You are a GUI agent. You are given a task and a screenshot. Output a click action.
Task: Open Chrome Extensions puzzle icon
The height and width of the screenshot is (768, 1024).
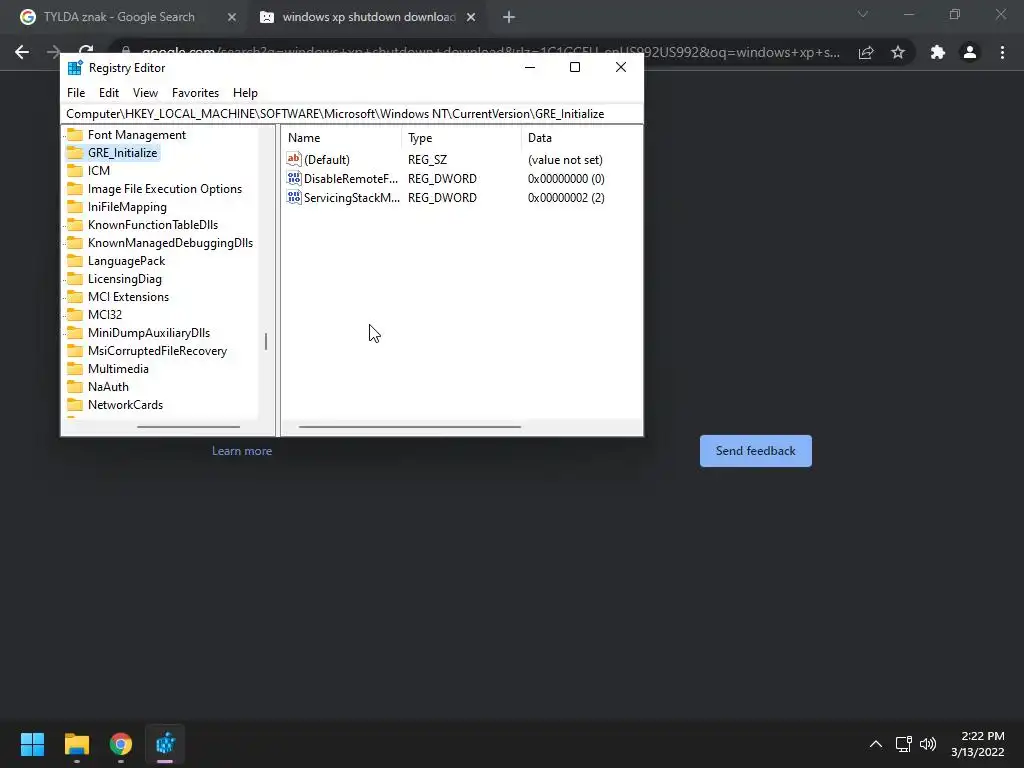point(938,52)
